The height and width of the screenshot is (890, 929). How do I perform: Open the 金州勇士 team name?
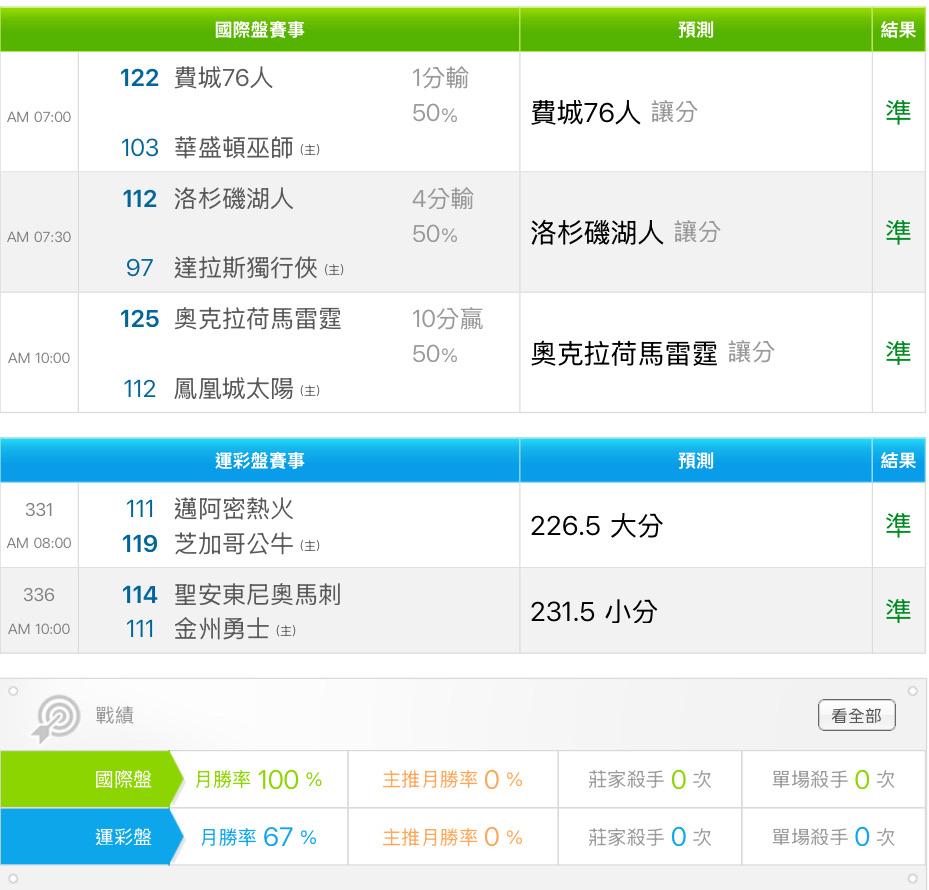(x=222, y=629)
